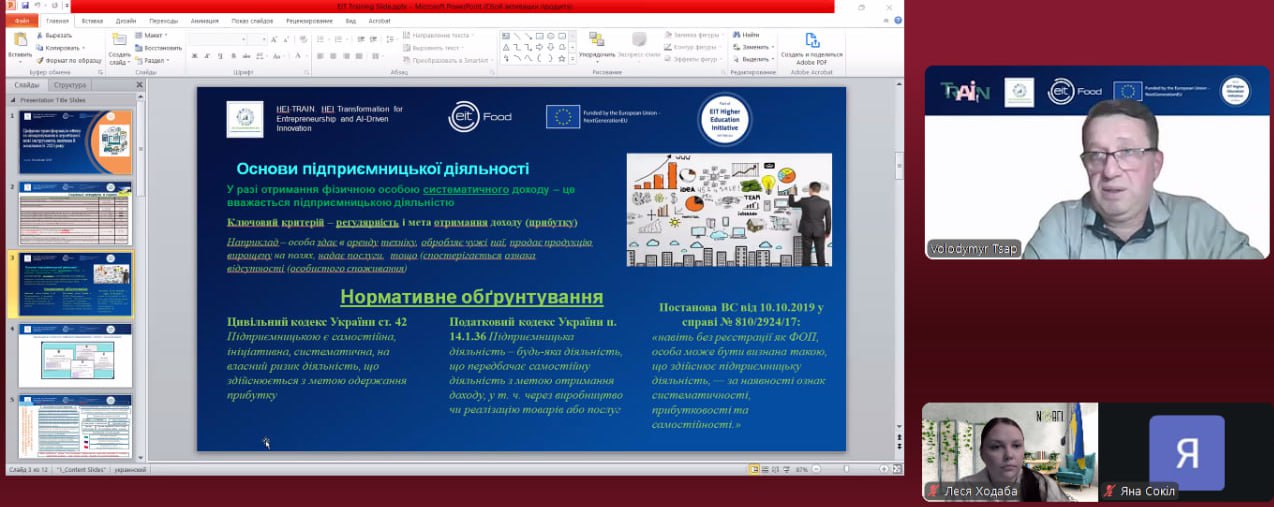Viewport: 1274px width, 507px height.
Task: Expand the shapes gallery with More arrow
Action: pos(573,59)
